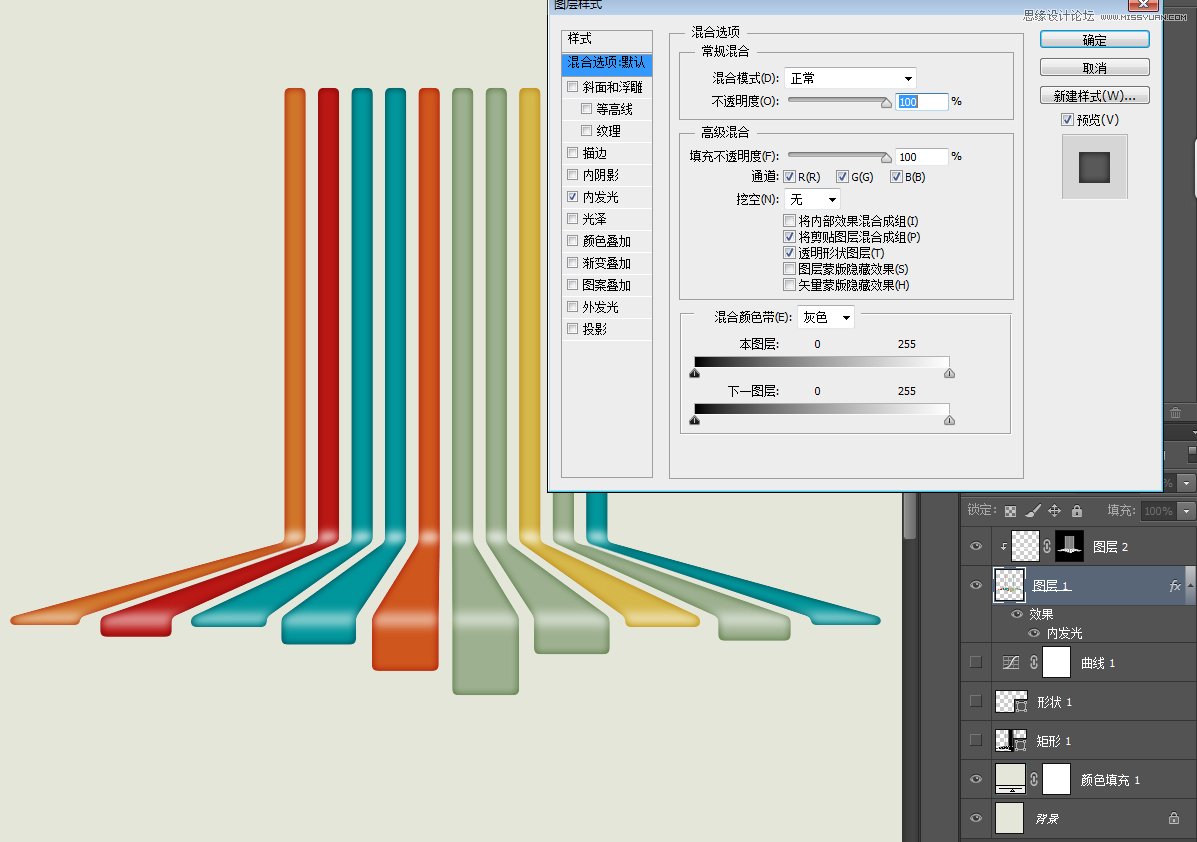Toggle R(R) channel checkbox

789,177
